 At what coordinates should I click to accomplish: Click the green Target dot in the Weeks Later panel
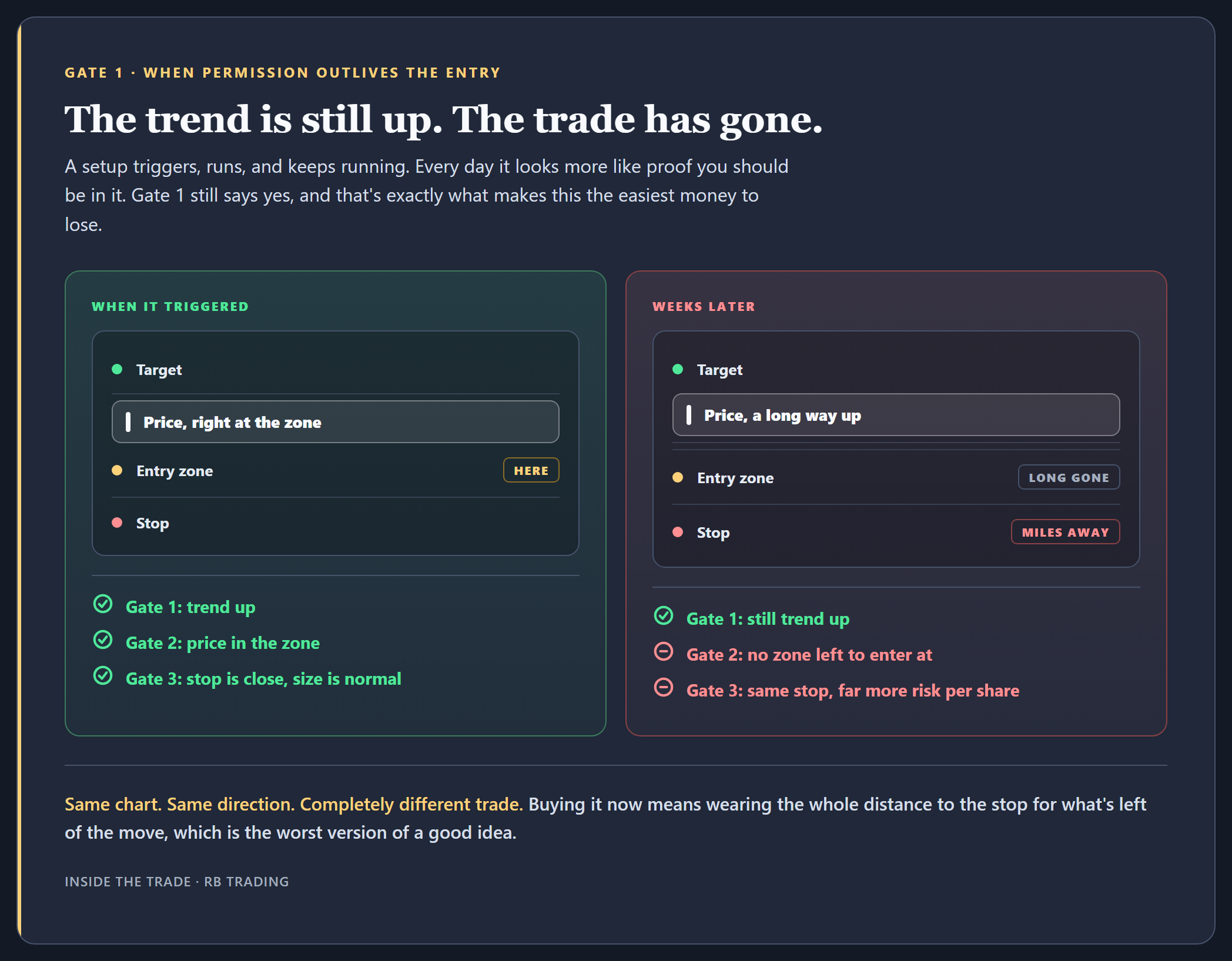tap(678, 369)
